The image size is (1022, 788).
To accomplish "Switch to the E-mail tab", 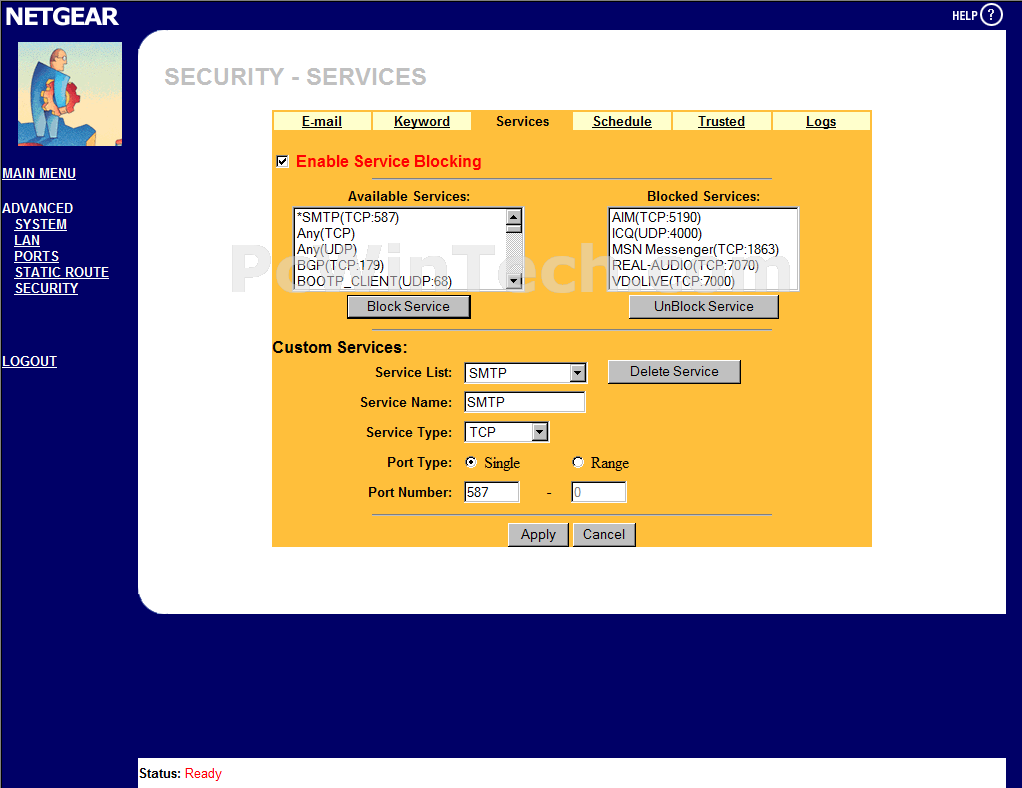I will [322, 121].
